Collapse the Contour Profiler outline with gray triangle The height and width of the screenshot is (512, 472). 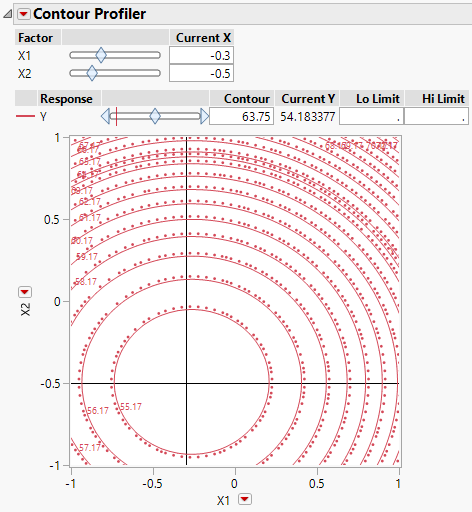(x=7, y=14)
